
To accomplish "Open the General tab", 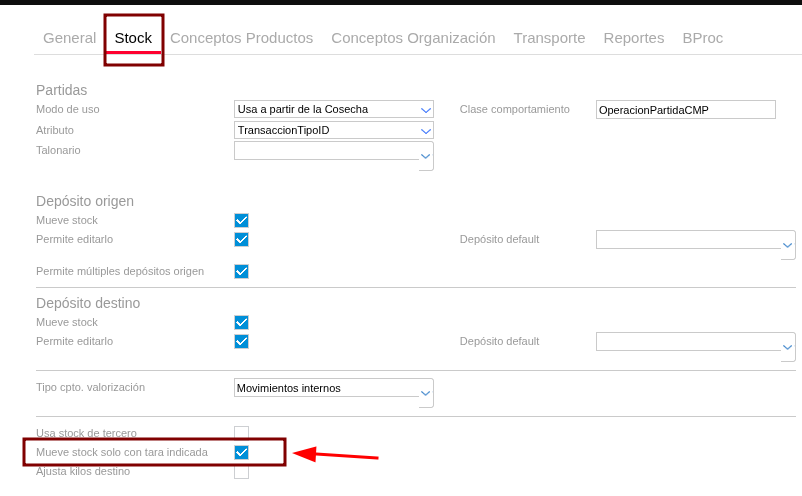I will pyautogui.click(x=69, y=38).
